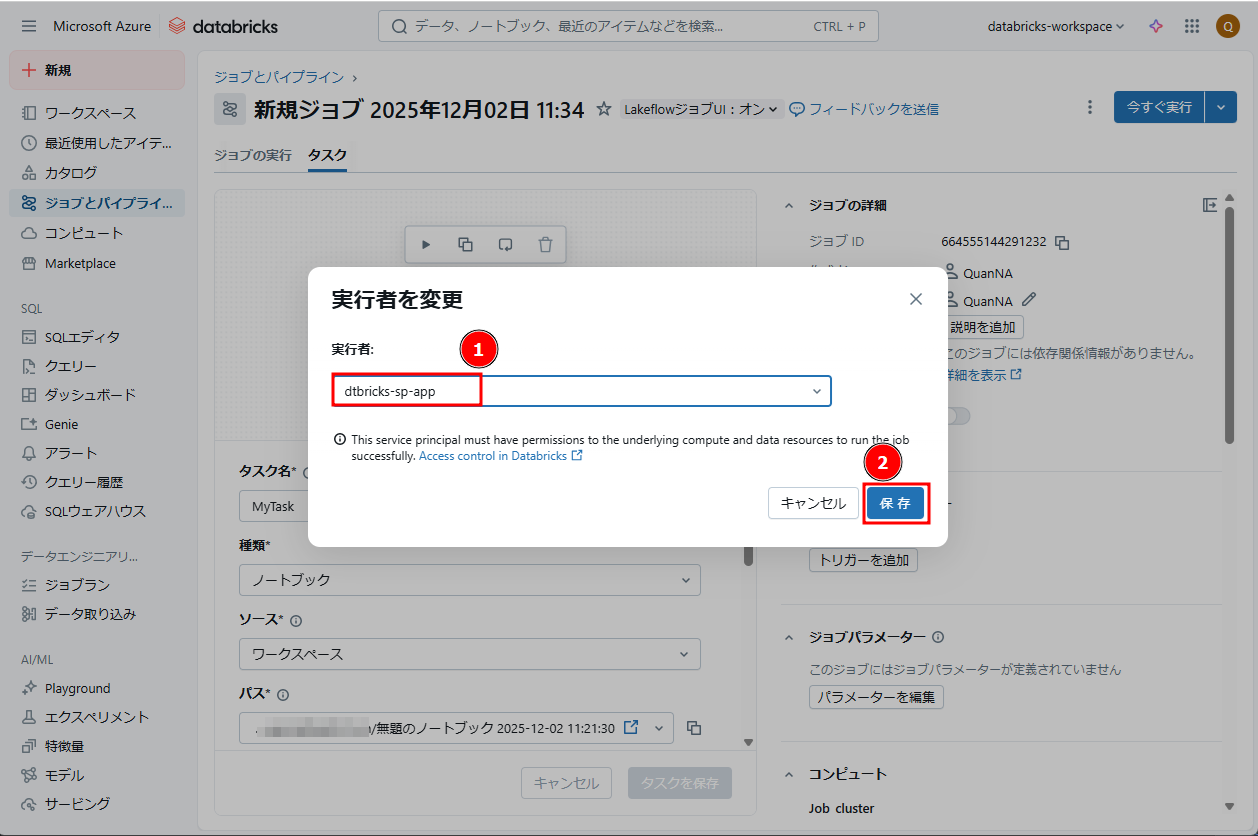Click the trash icon in task toolbar

[x=545, y=244]
